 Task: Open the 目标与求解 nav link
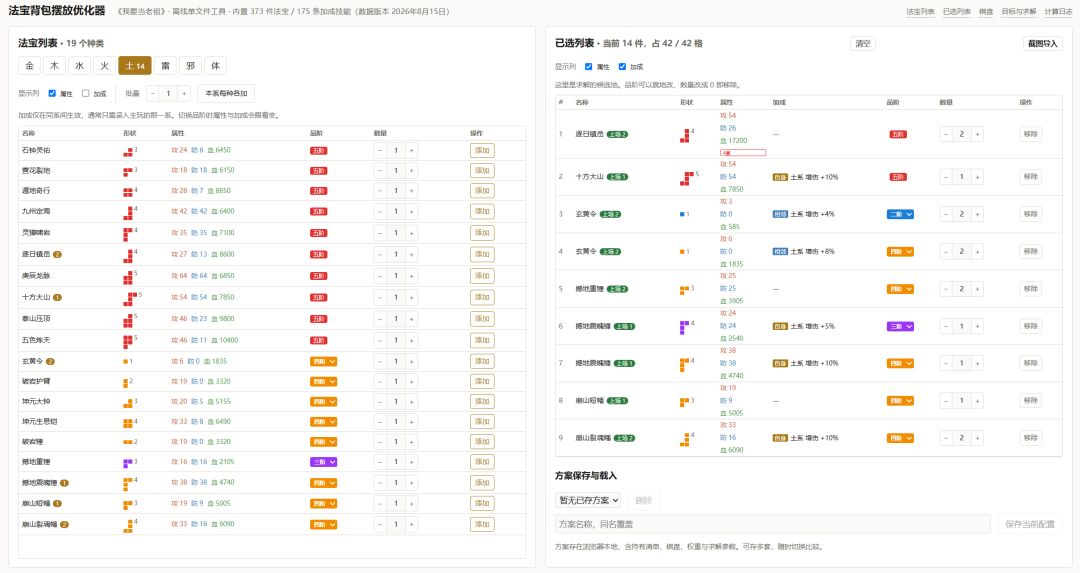(x=1019, y=12)
